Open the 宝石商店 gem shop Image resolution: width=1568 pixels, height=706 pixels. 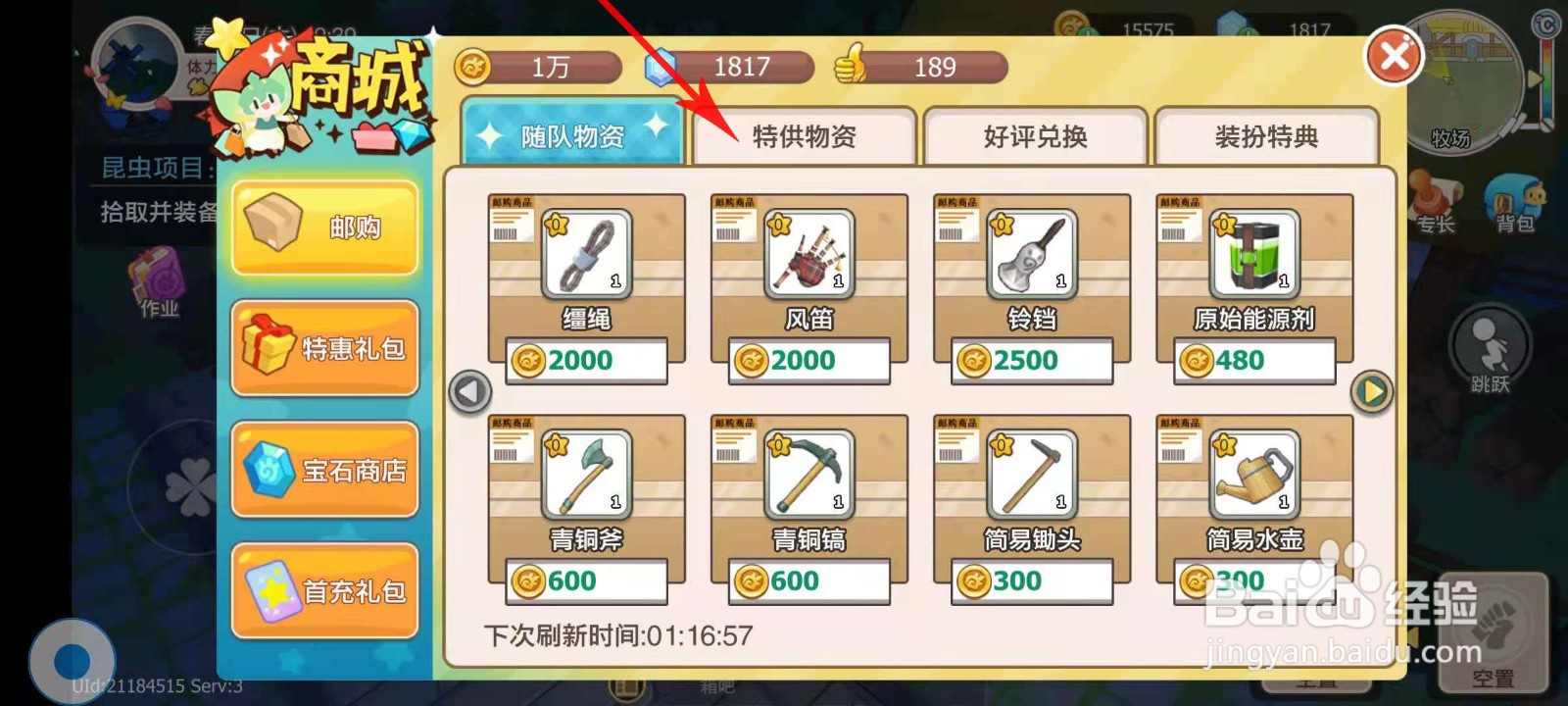325,470
